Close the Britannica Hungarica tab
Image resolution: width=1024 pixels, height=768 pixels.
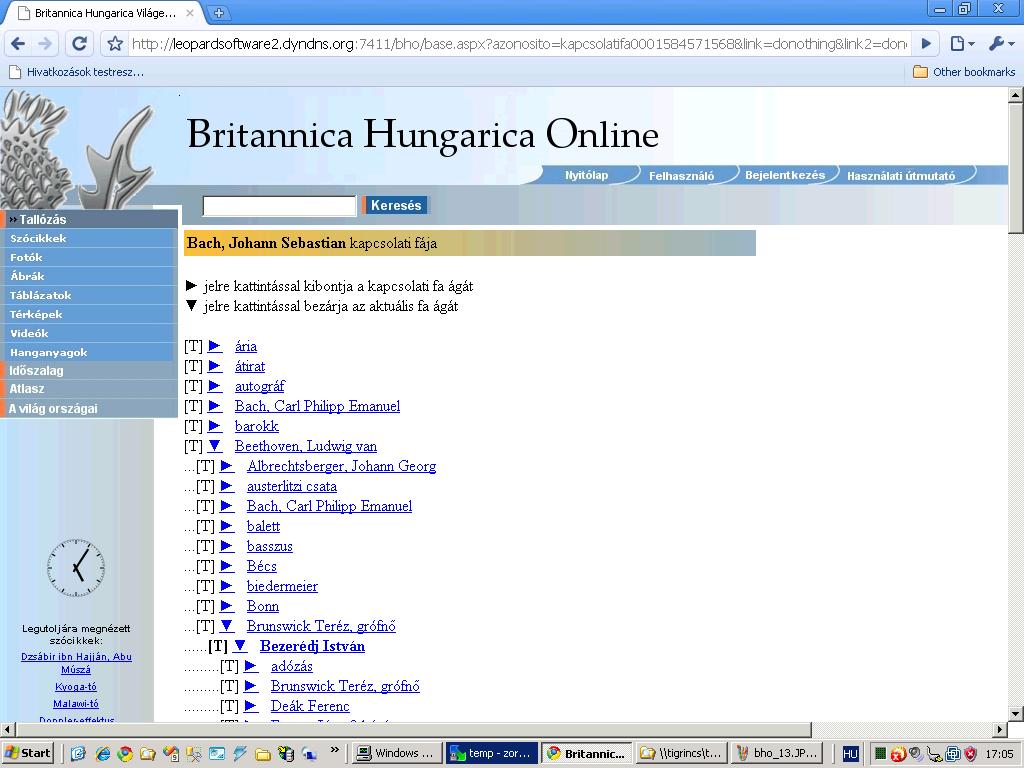pos(190,13)
